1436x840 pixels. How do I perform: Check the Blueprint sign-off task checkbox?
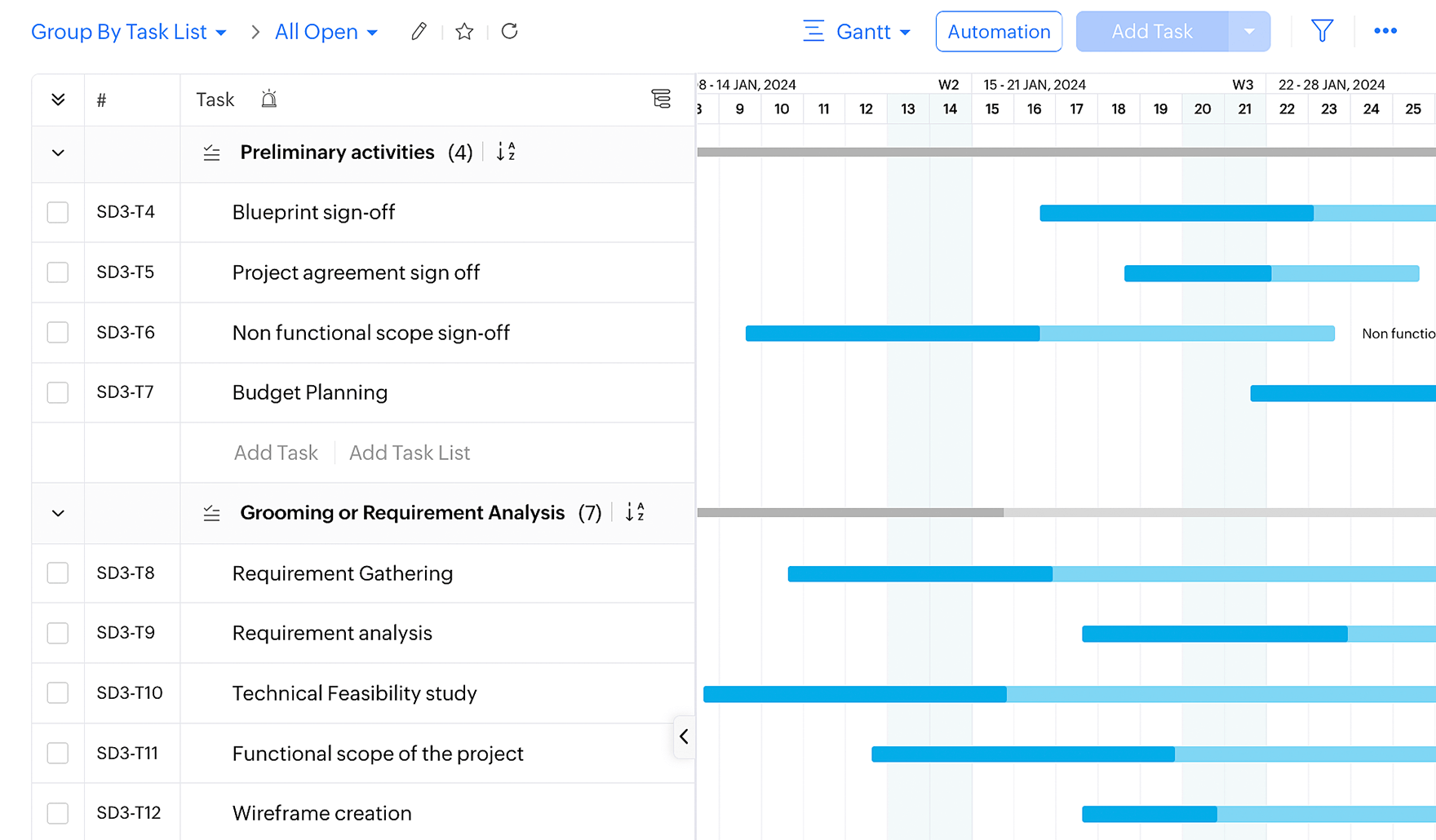coord(58,213)
